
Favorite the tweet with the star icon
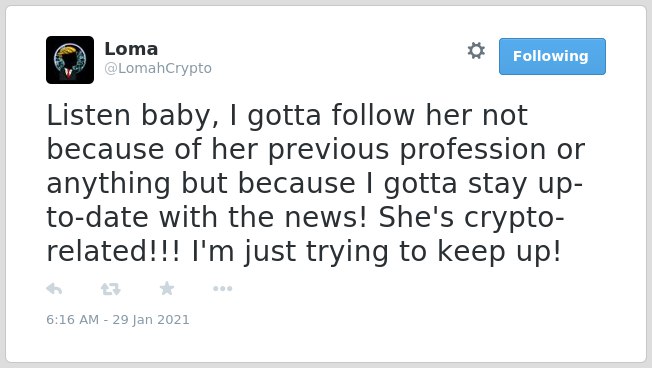pos(167,288)
